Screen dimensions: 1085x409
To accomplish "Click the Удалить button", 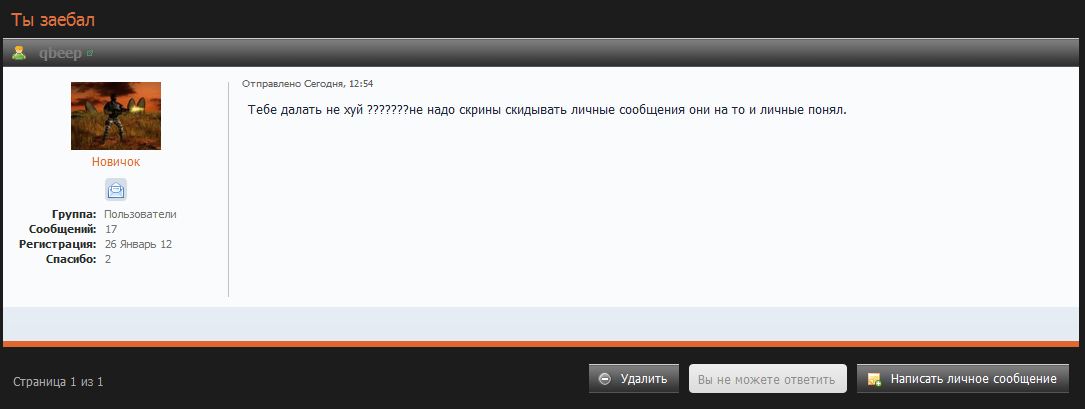I will point(634,379).
